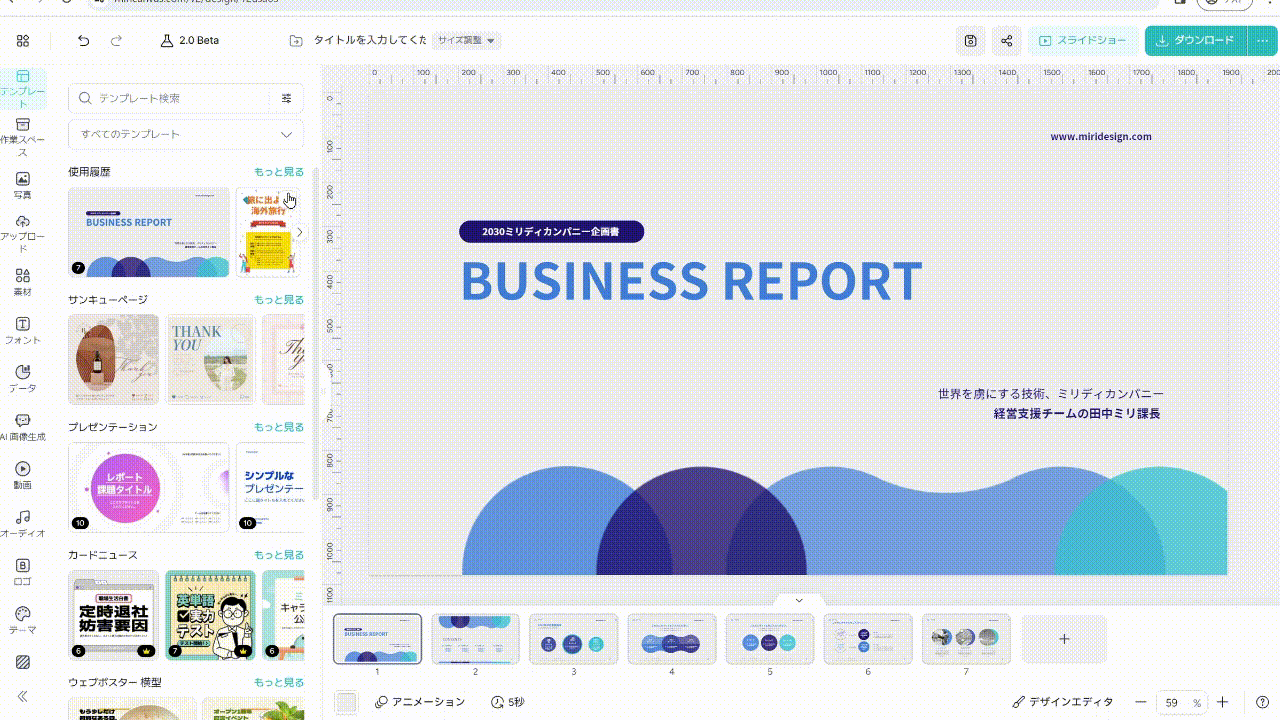The image size is (1280, 720).
Task: Open the 素材 panel in the sidebar
Action: click(x=24, y=280)
